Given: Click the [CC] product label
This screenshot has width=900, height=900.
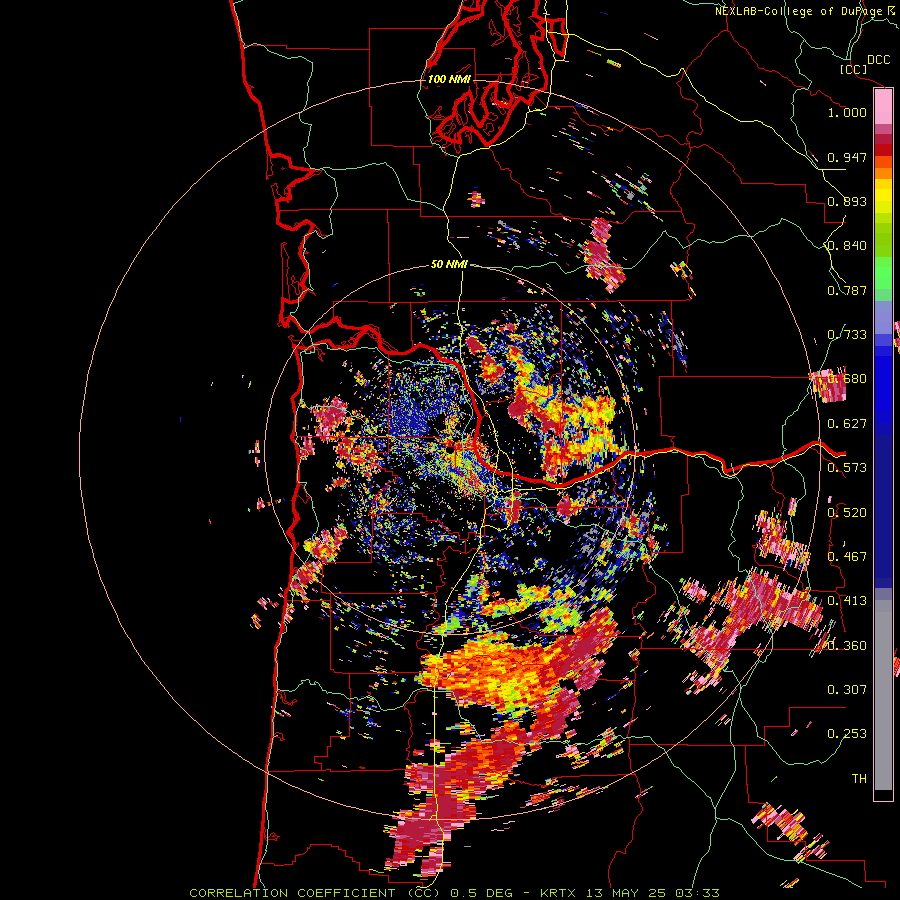Looking at the screenshot, I should click(x=853, y=69).
